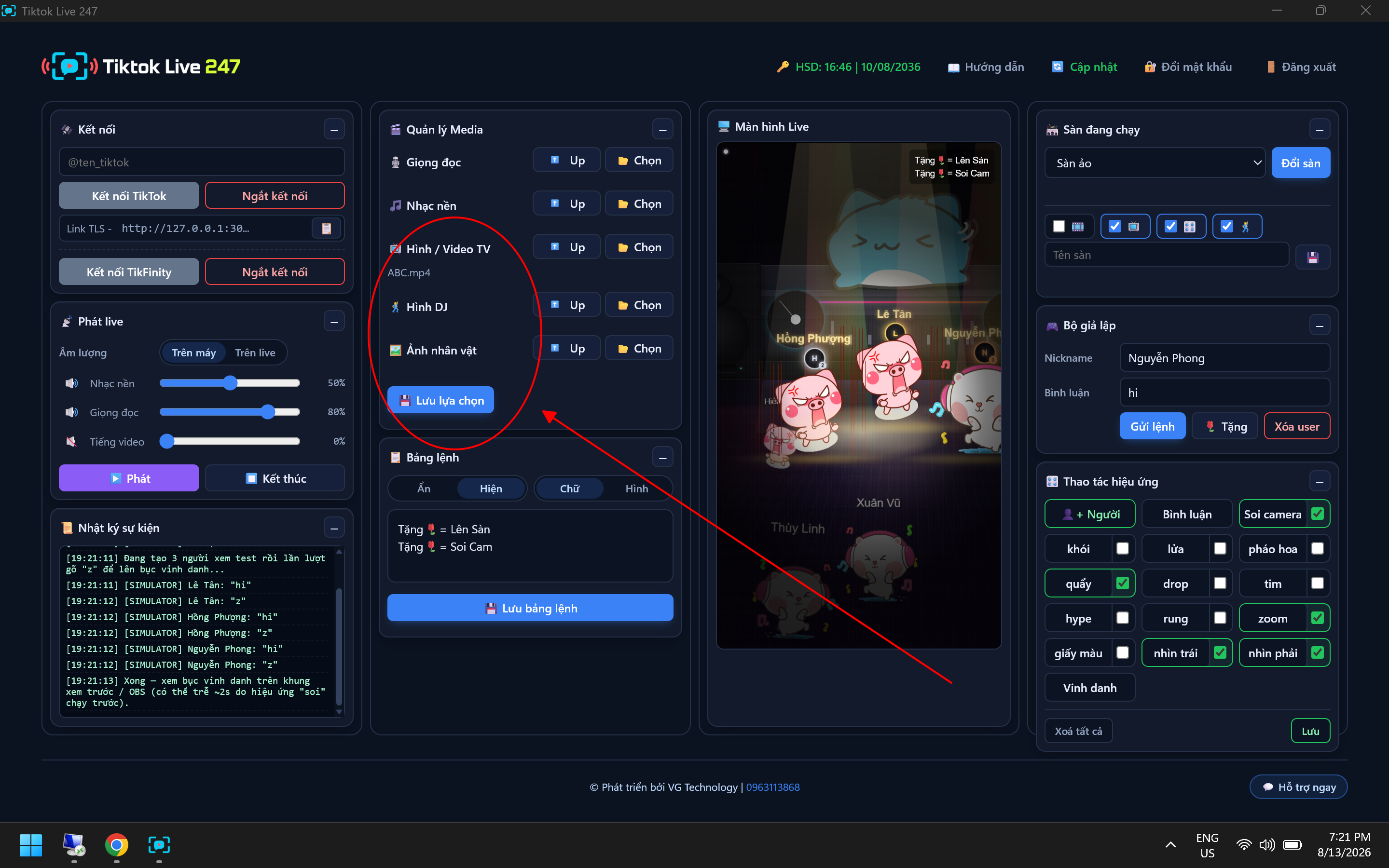The image size is (1389, 868).
Task: Tick the giấy màu effect checkbox
Action: (1123, 653)
